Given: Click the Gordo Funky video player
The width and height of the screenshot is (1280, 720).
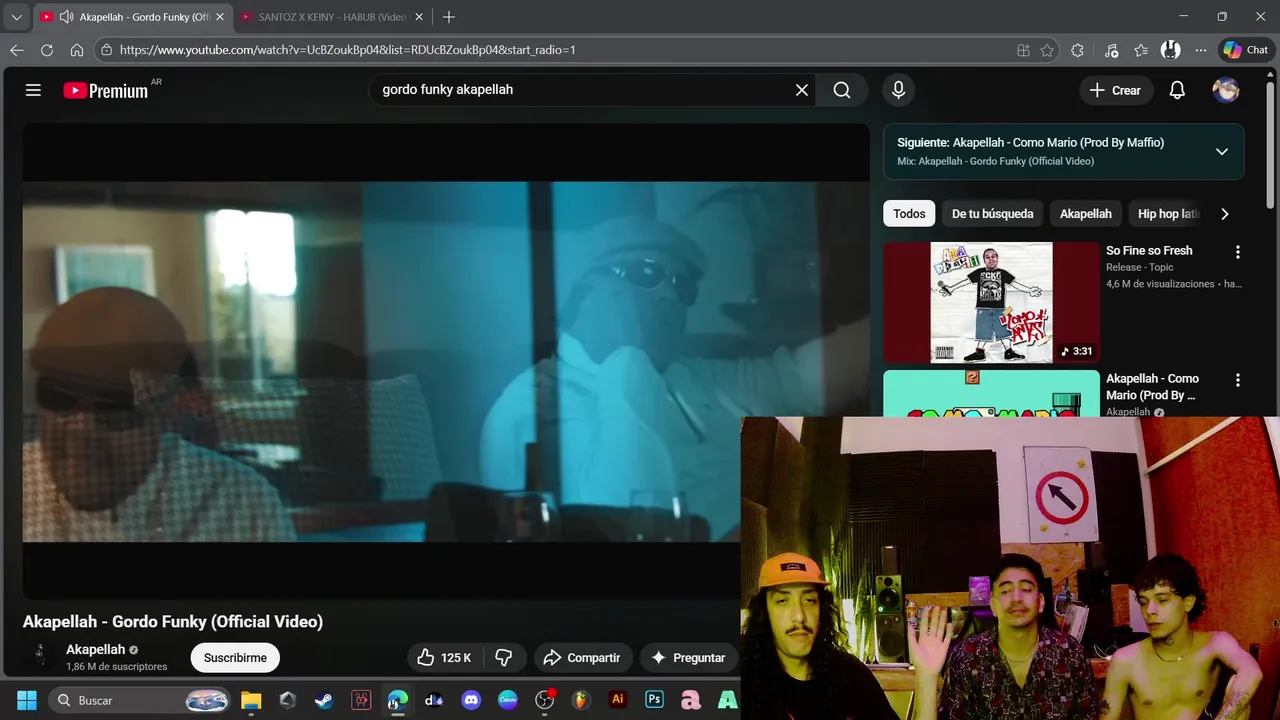Looking at the screenshot, I should click(446, 361).
